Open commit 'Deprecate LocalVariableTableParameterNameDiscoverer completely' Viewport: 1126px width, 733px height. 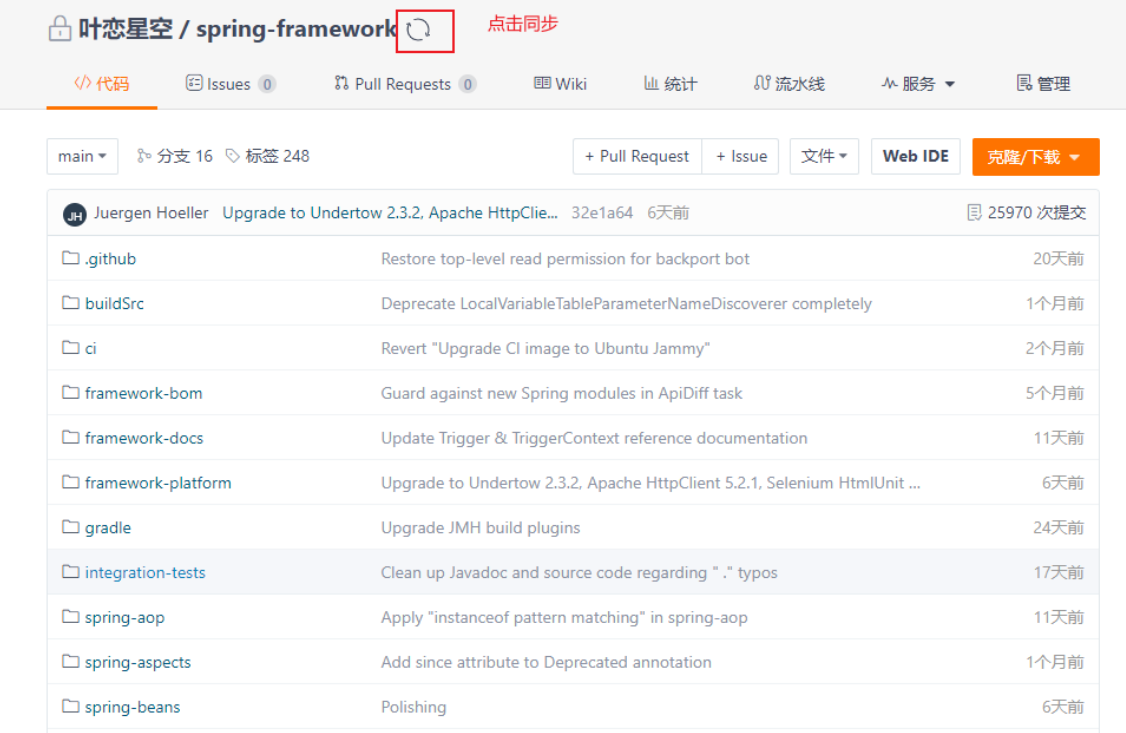click(x=626, y=304)
